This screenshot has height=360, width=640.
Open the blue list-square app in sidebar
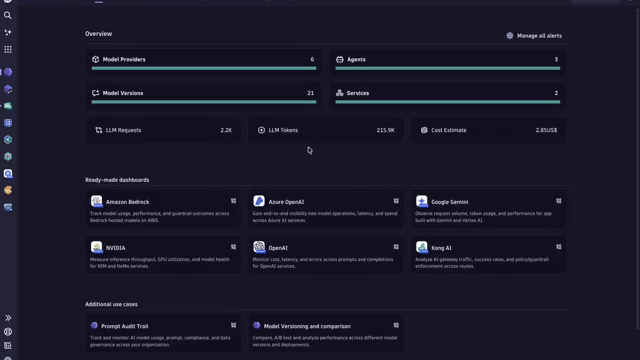click(x=8, y=123)
